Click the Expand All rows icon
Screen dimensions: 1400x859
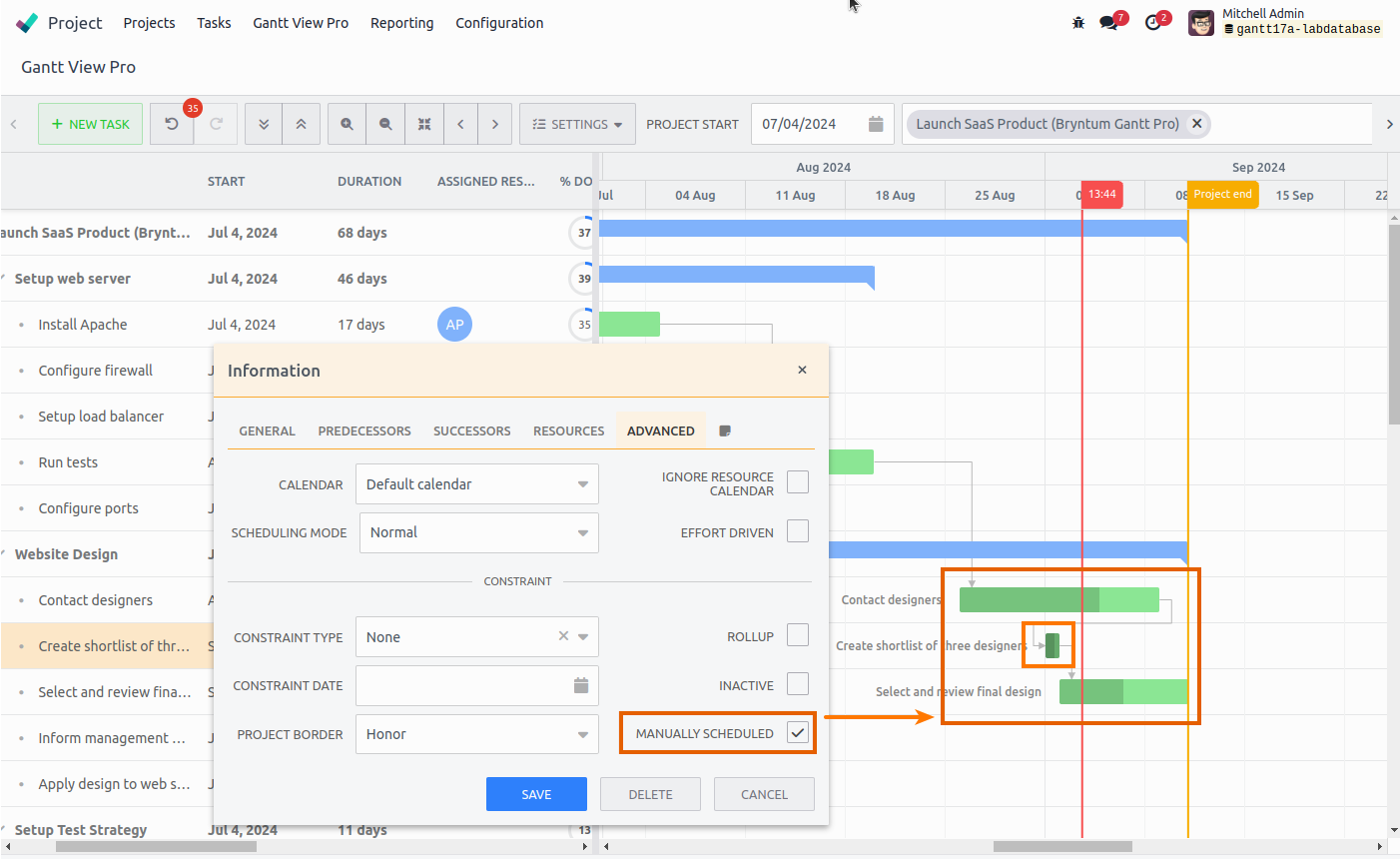[x=263, y=123]
